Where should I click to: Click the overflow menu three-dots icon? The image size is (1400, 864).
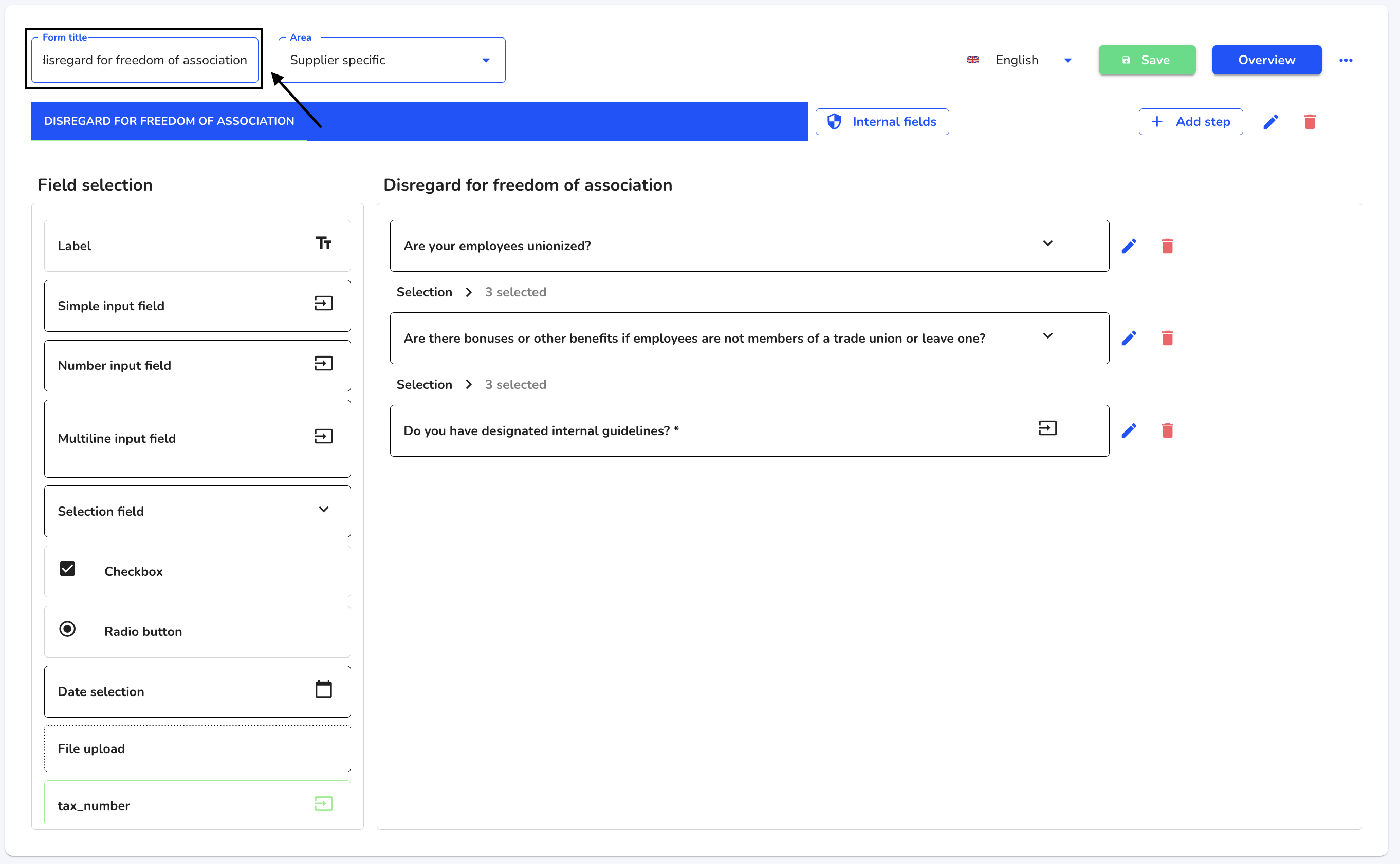(1346, 60)
